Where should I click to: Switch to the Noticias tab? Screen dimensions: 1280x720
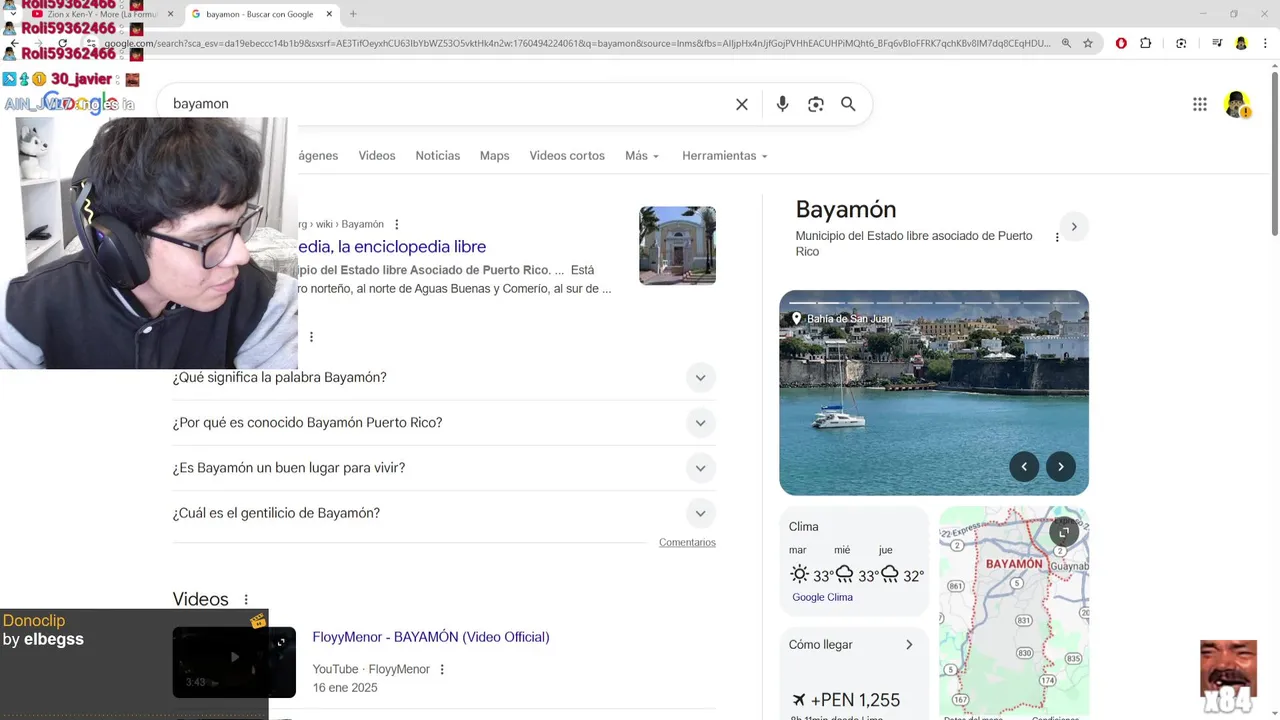(x=438, y=156)
